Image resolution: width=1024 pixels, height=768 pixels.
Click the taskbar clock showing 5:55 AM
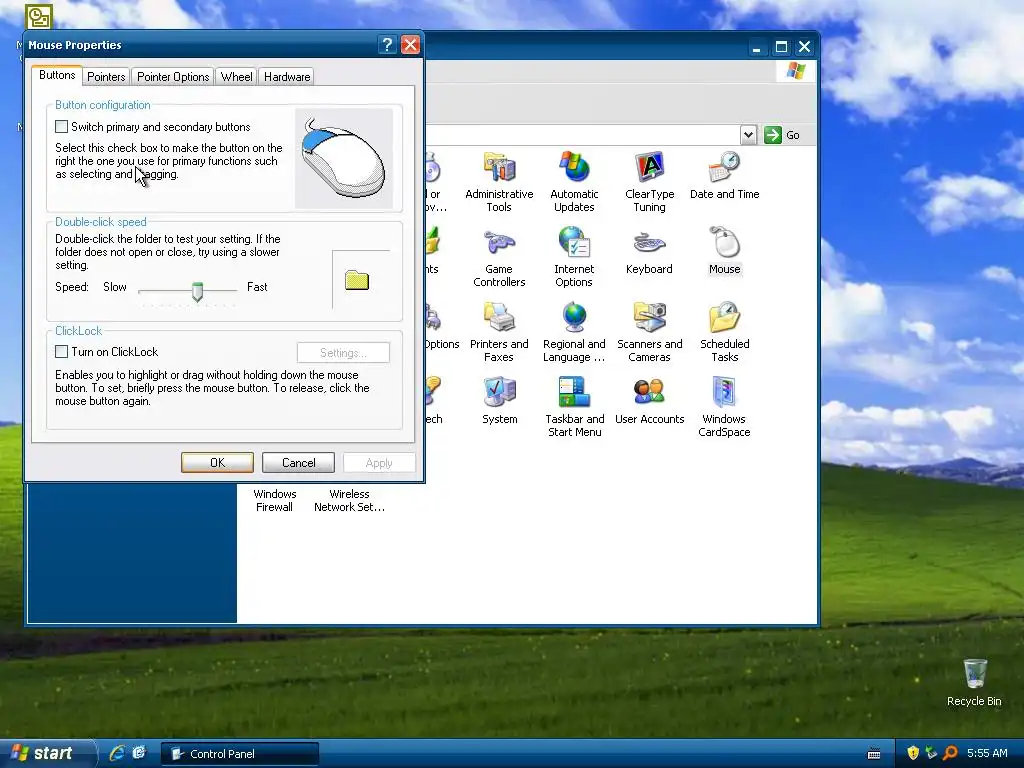[987, 753]
